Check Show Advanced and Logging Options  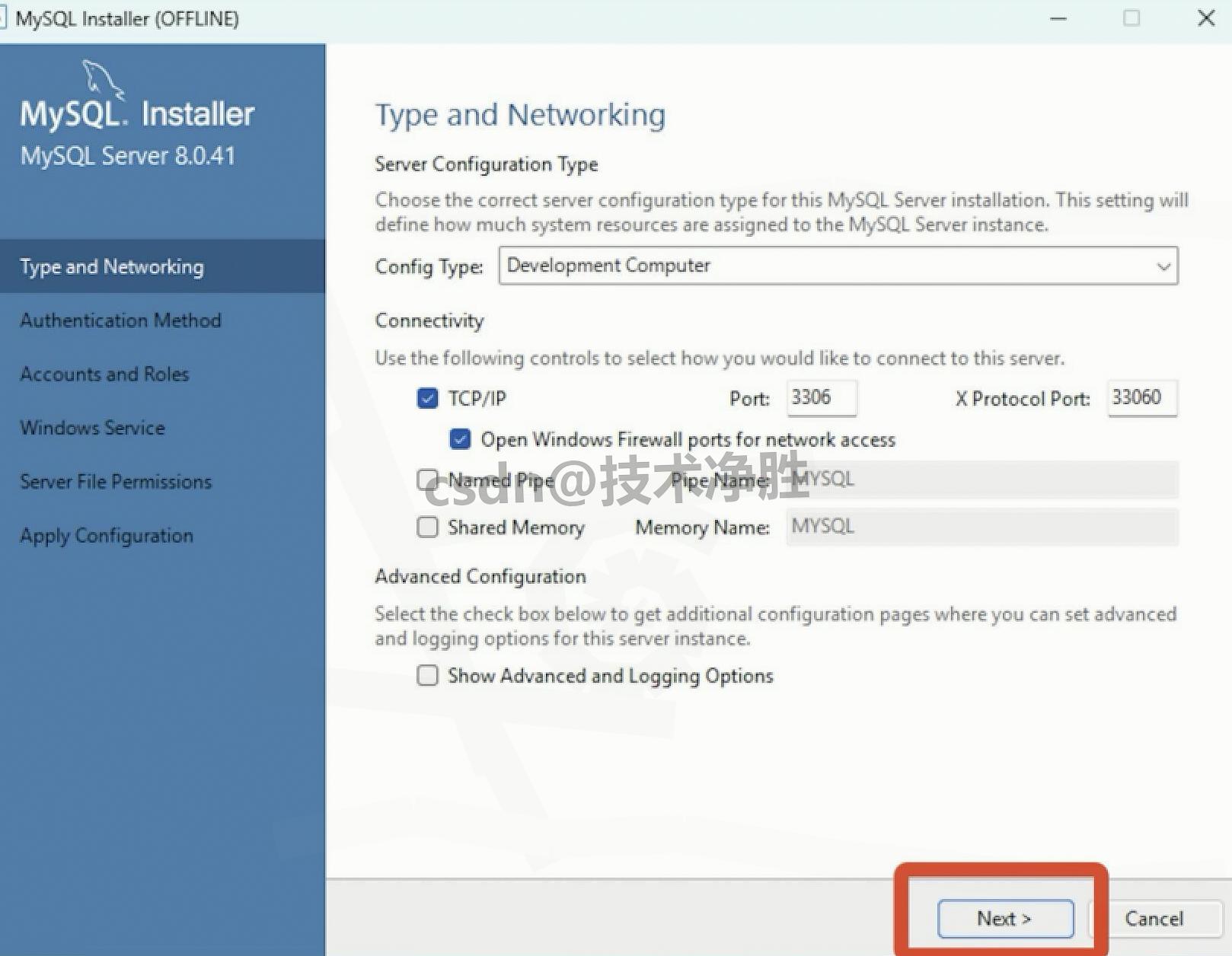tap(428, 675)
